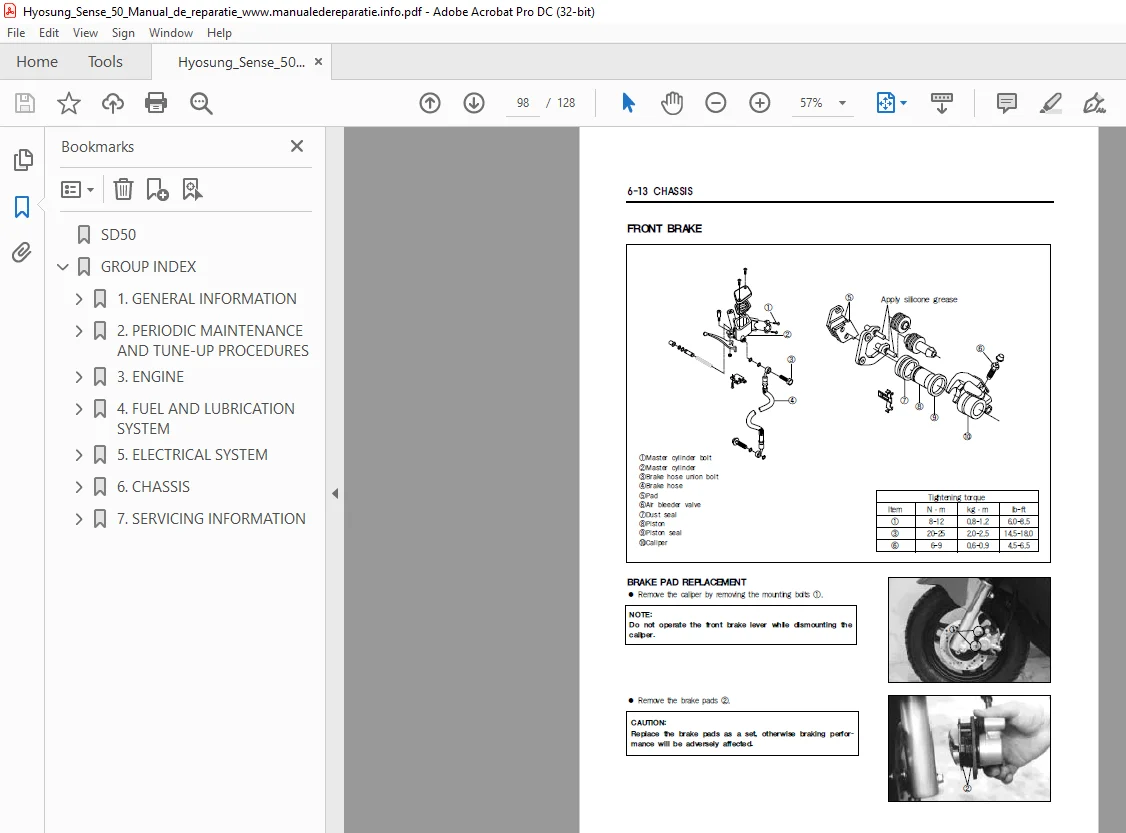
Task: Select the Hand pan tool
Action: coord(671,103)
